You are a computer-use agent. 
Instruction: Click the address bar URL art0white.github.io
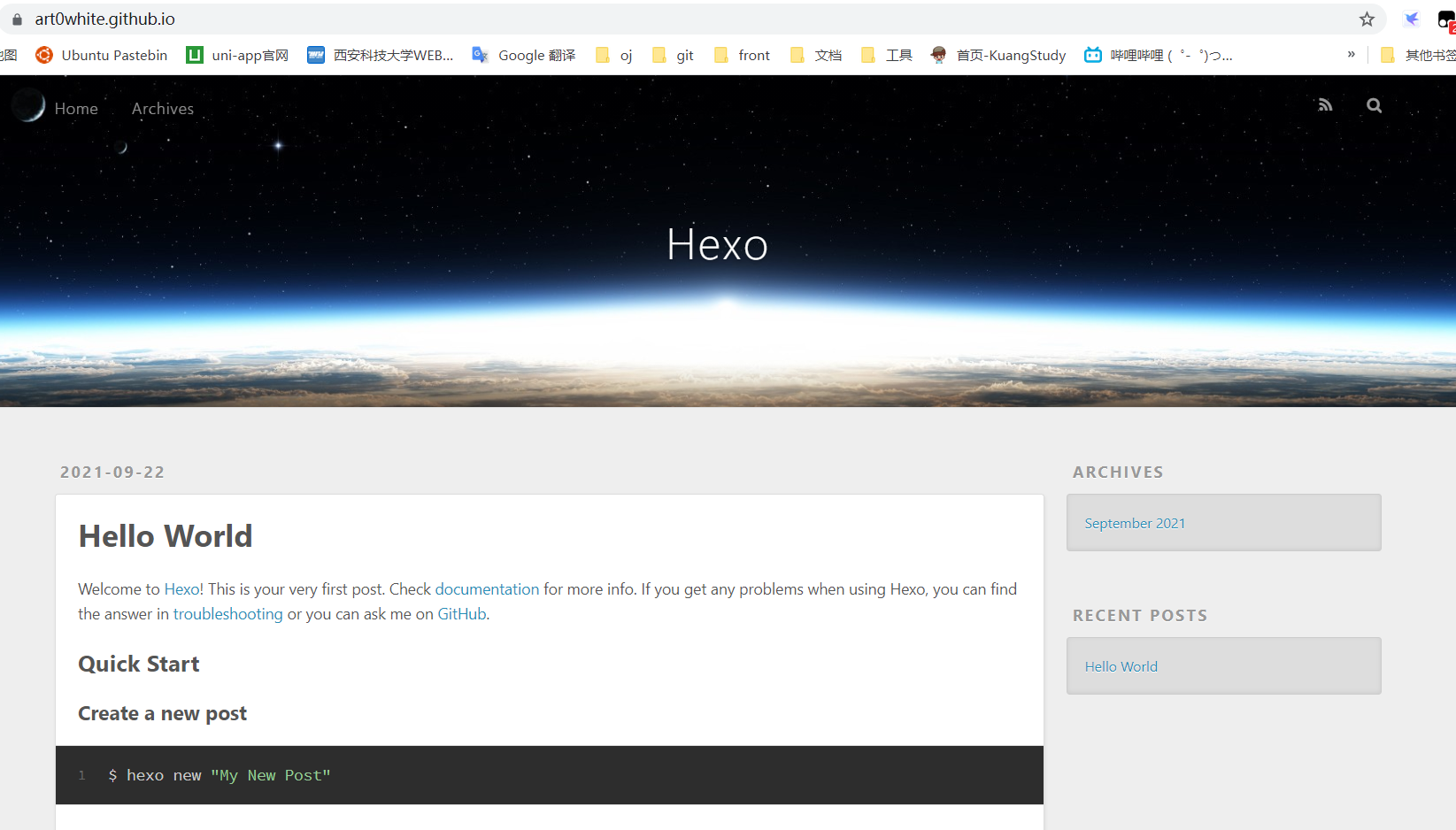click(x=105, y=19)
